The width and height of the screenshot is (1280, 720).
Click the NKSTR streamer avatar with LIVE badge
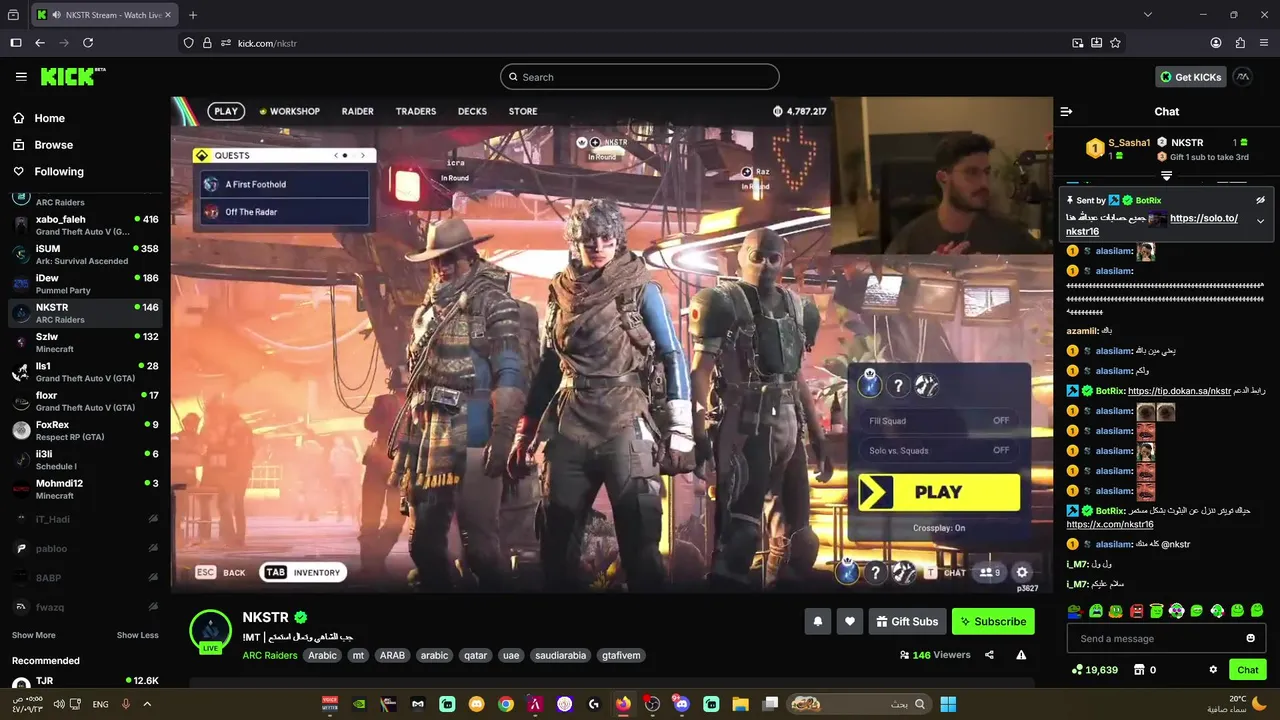click(x=211, y=630)
